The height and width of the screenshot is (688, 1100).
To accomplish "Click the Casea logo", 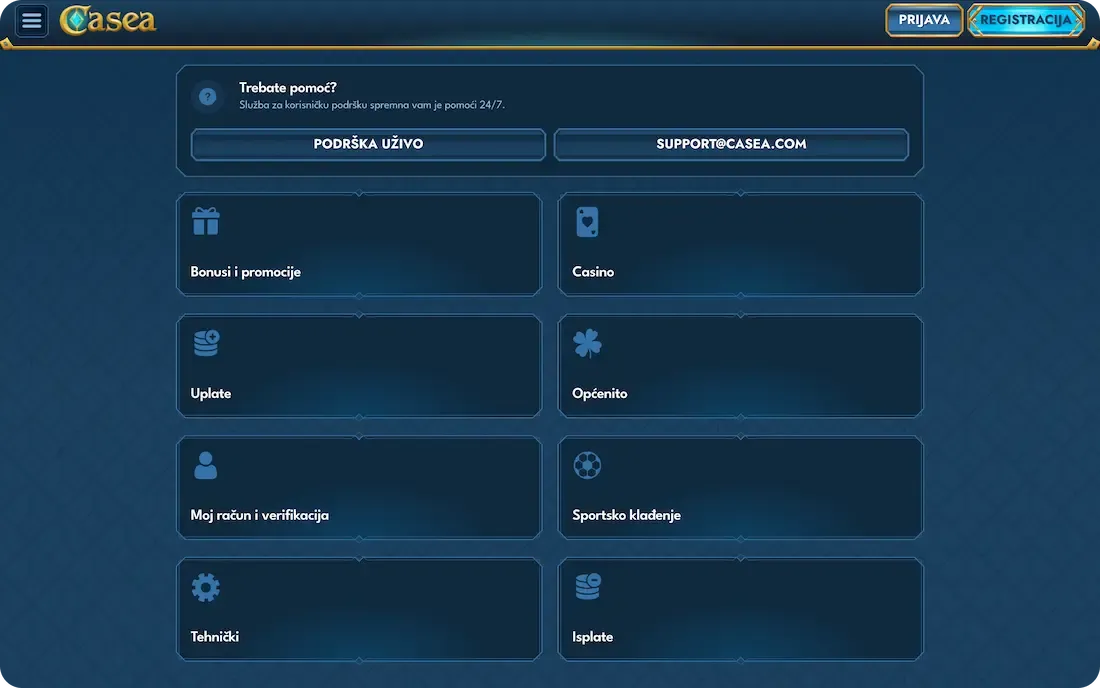I will 108,20.
